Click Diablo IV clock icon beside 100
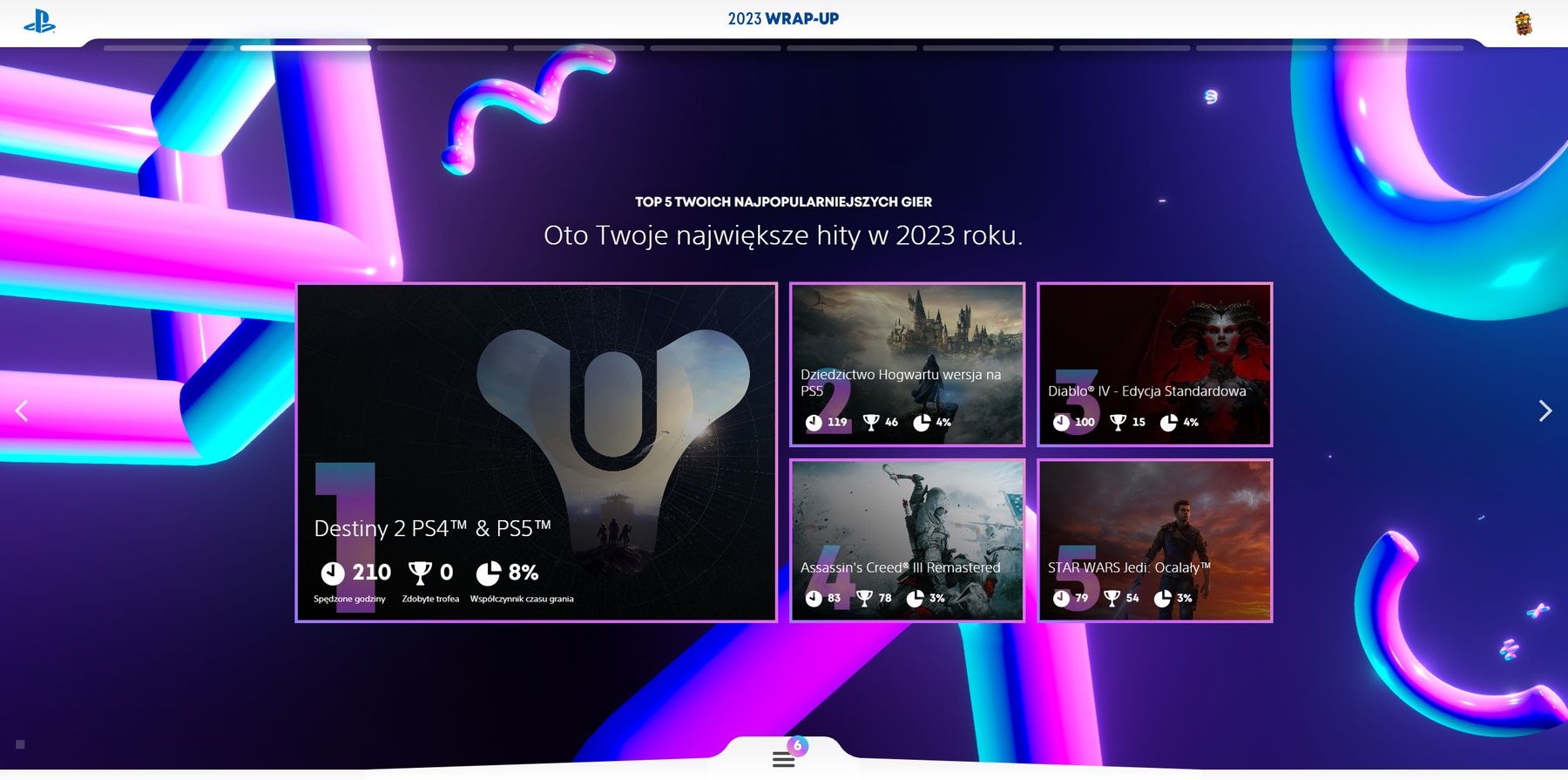The image size is (1568, 780). click(x=1061, y=423)
